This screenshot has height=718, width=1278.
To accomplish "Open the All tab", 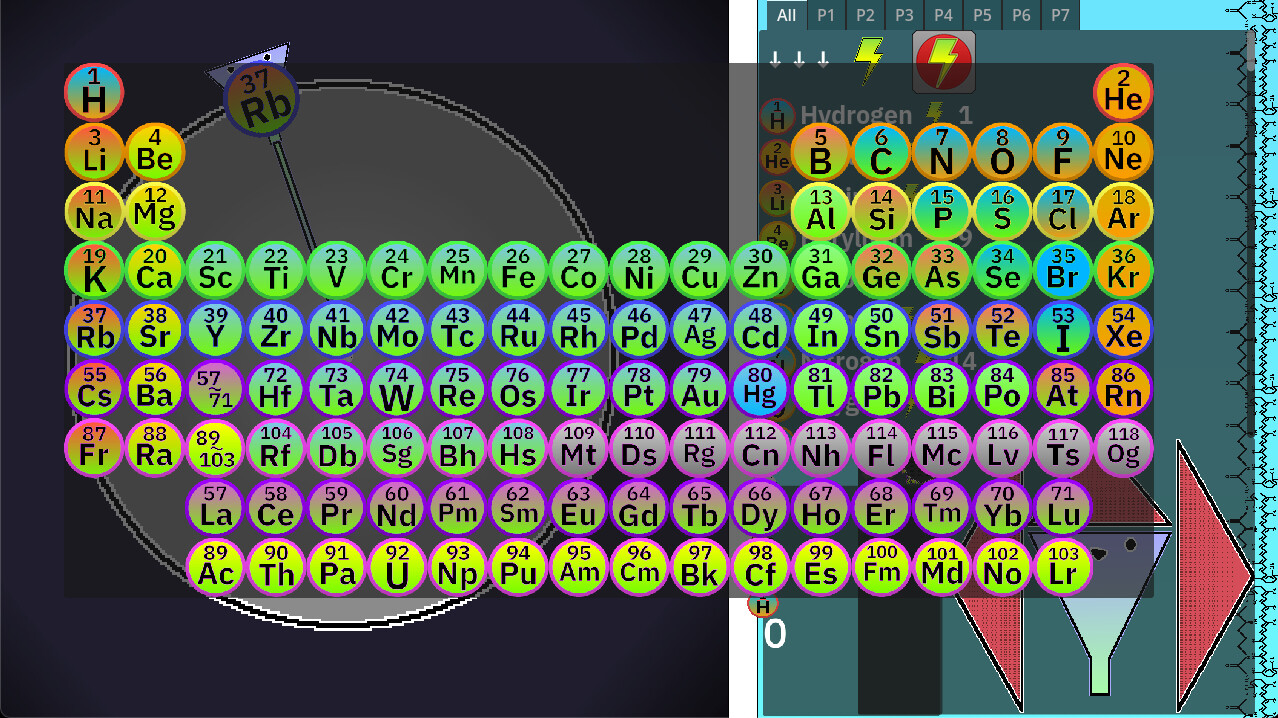I will coord(786,15).
